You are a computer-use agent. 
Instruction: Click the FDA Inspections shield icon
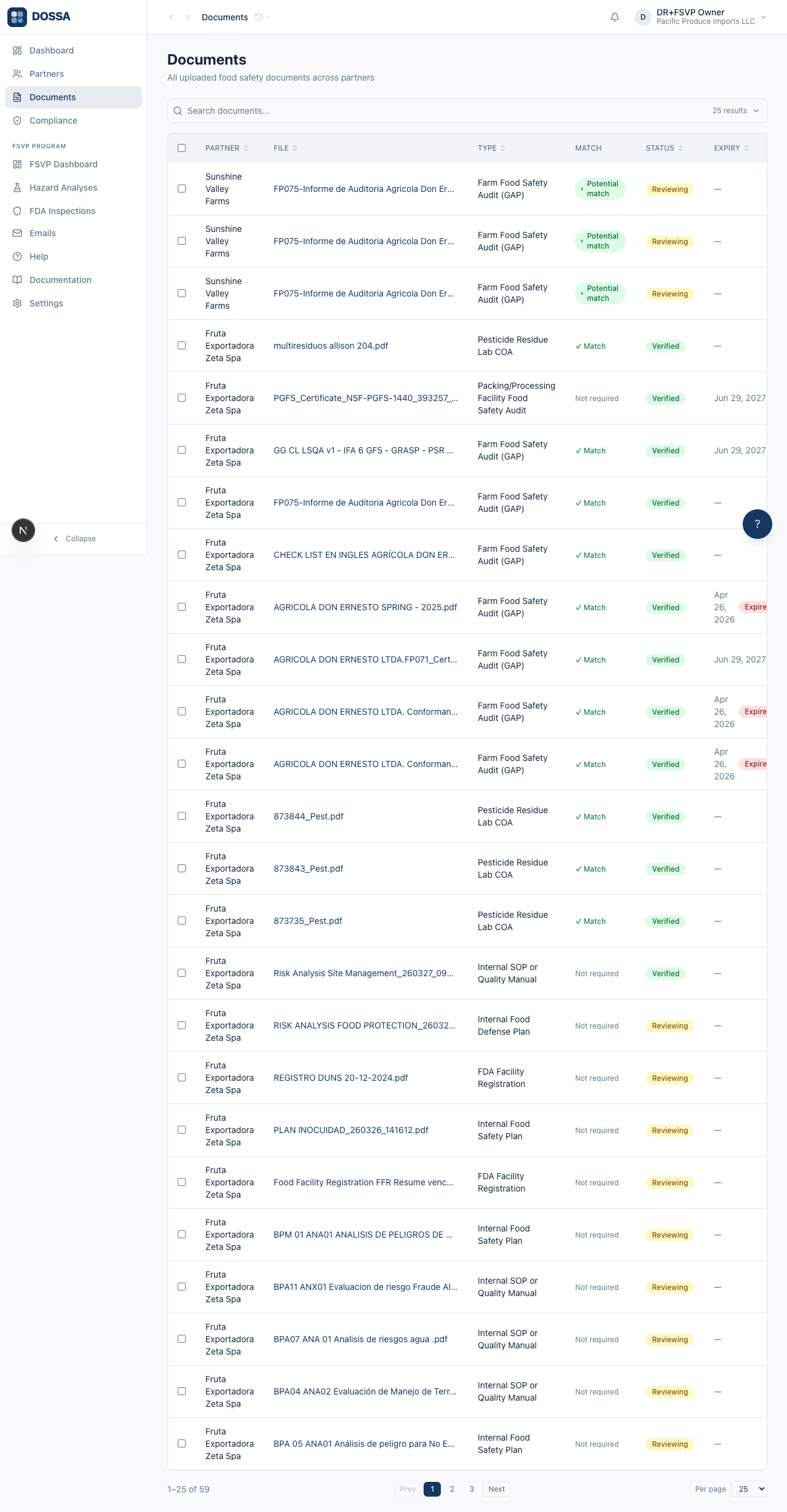[17, 211]
